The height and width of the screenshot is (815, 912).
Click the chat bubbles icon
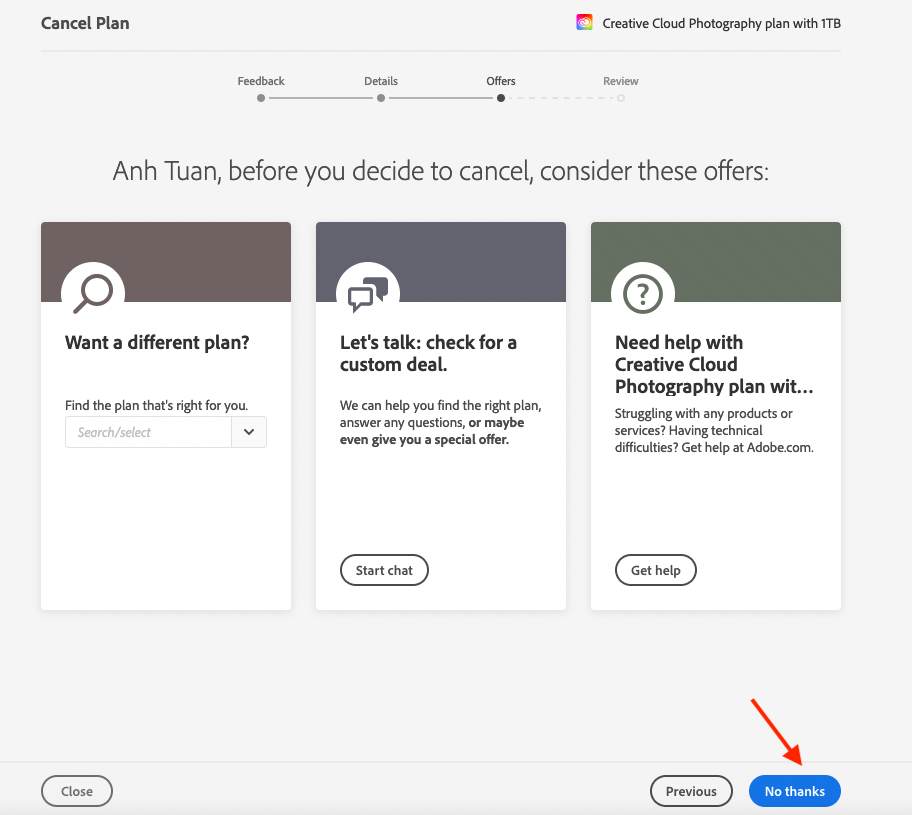point(368,293)
